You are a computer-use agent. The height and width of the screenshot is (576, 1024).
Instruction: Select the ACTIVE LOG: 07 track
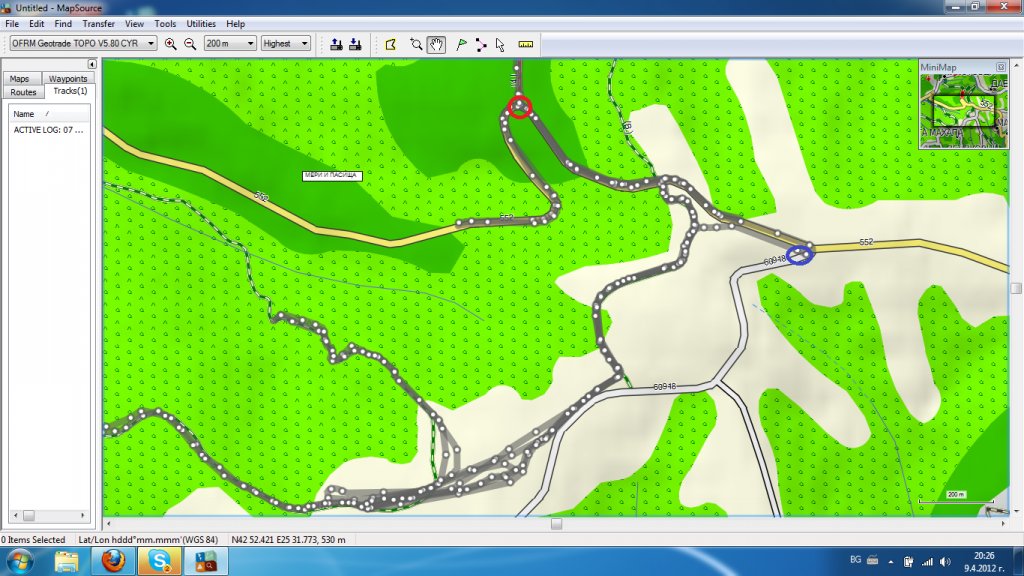coord(48,130)
